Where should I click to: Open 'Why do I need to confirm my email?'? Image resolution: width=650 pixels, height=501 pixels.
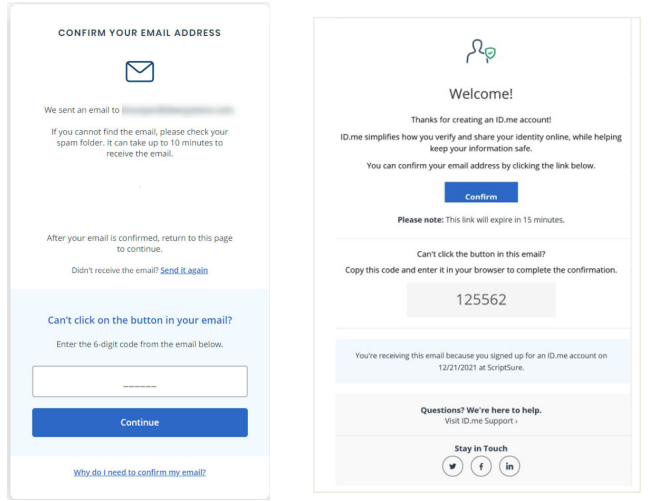pyautogui.click(x=139, y=472)
